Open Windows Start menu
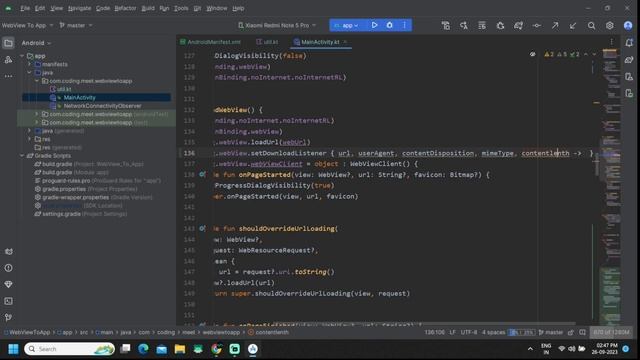This screenshot has width=640, height=360. [13, 349]
